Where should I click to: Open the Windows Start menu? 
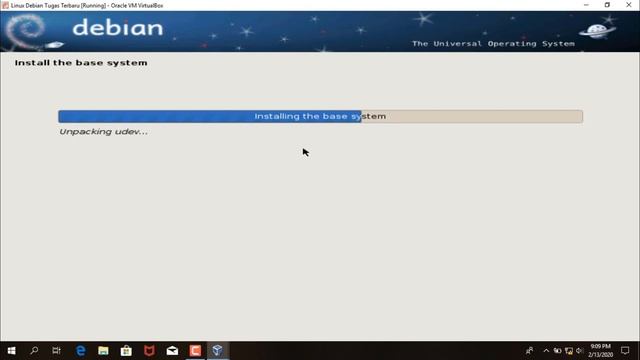(x=11, y=351)
